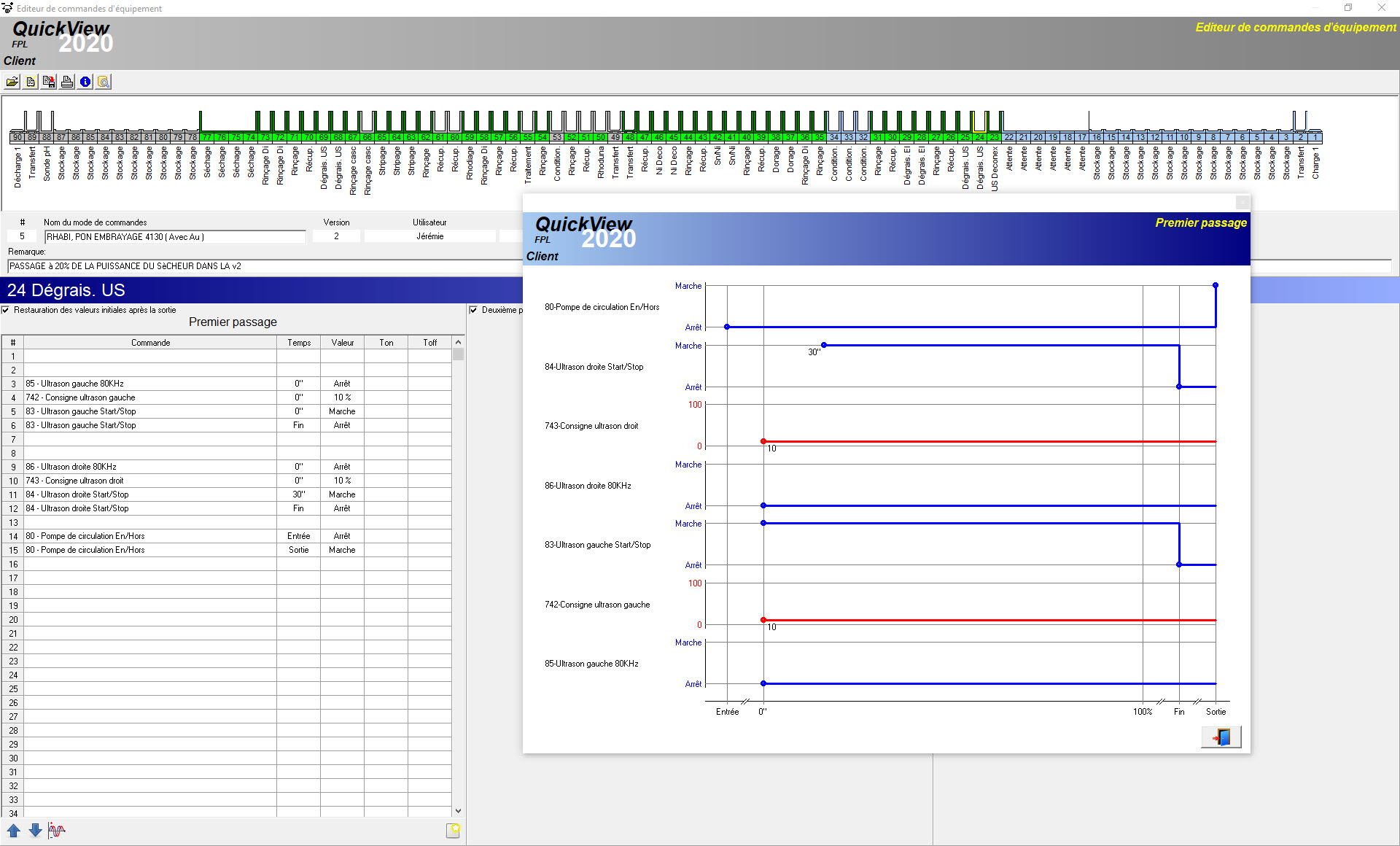Click the 'Sortie' Temps cell in row 15
Viewport: 1400px width, 846px height.
(x=299, y=550)
